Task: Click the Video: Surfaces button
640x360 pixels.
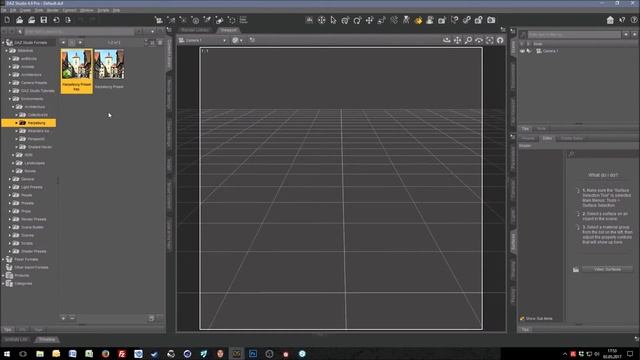Action: click(x=607, y=269)
